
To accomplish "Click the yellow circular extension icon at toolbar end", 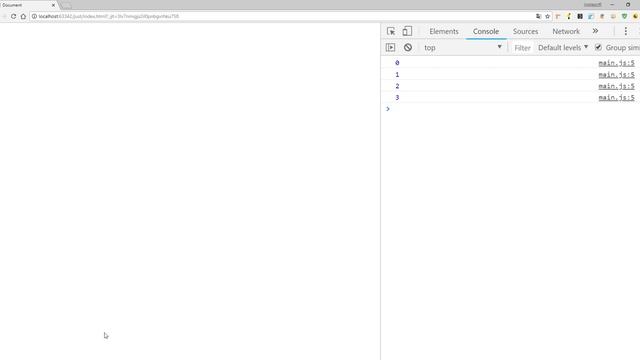I will (x=635, y=16).
